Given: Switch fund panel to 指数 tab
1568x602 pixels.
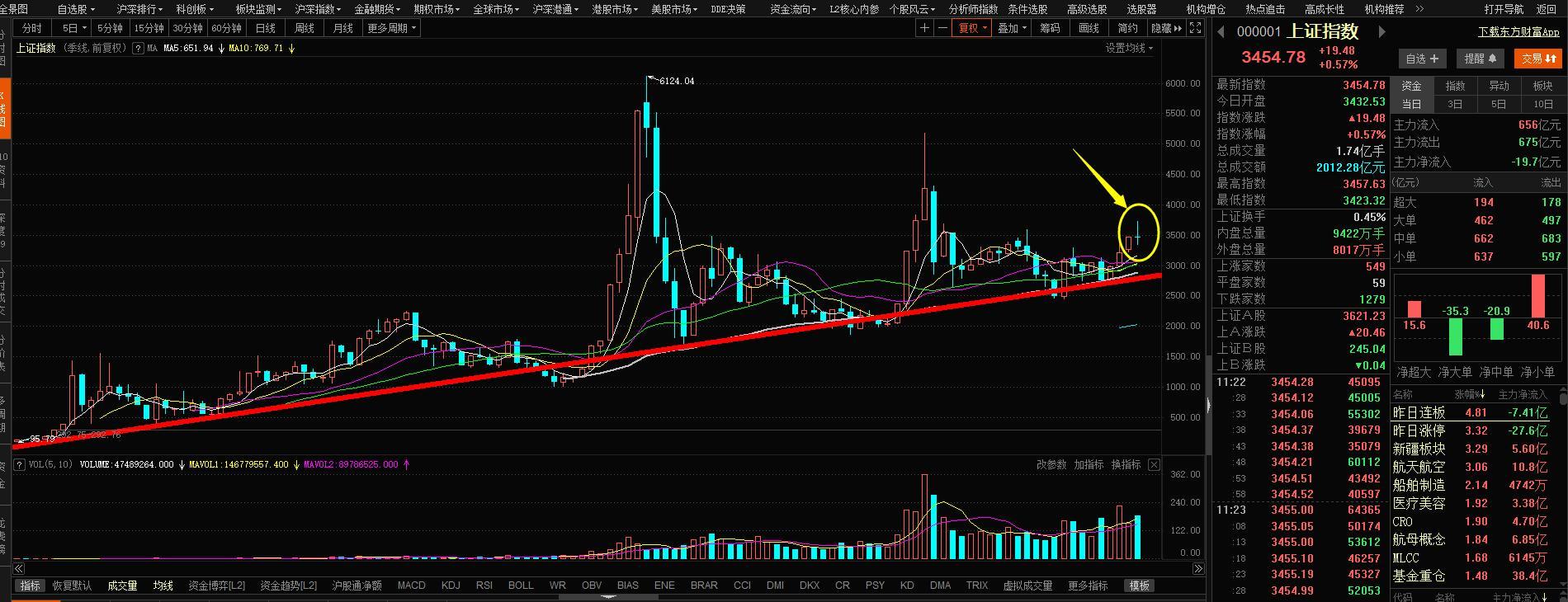Looking at the screenshot, I should 1455,86.
